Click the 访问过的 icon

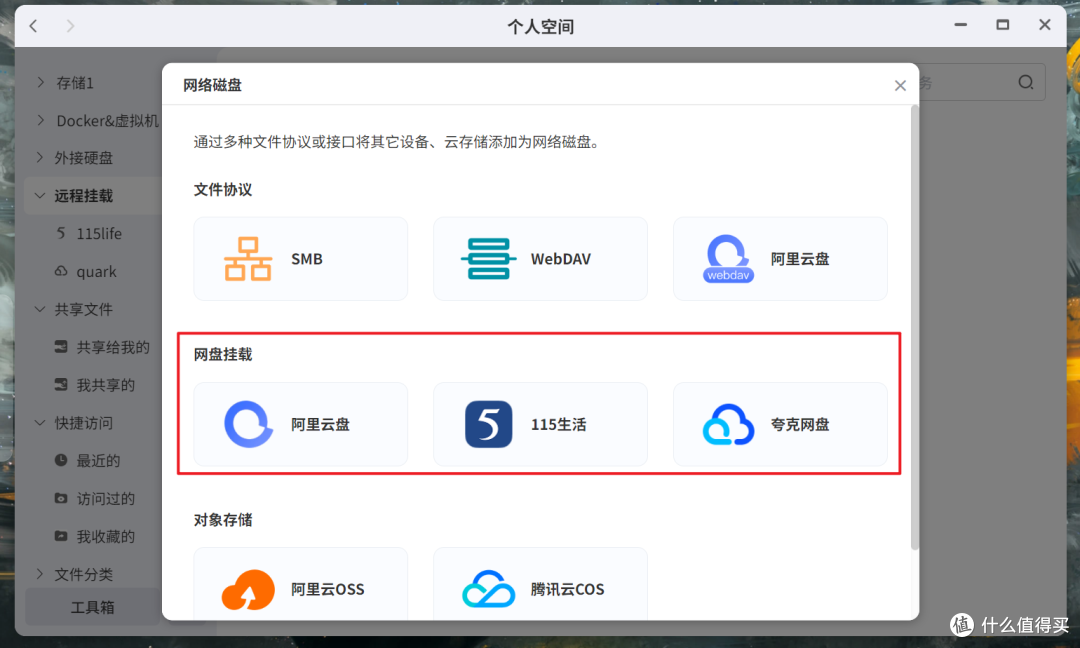pos(61,498)
